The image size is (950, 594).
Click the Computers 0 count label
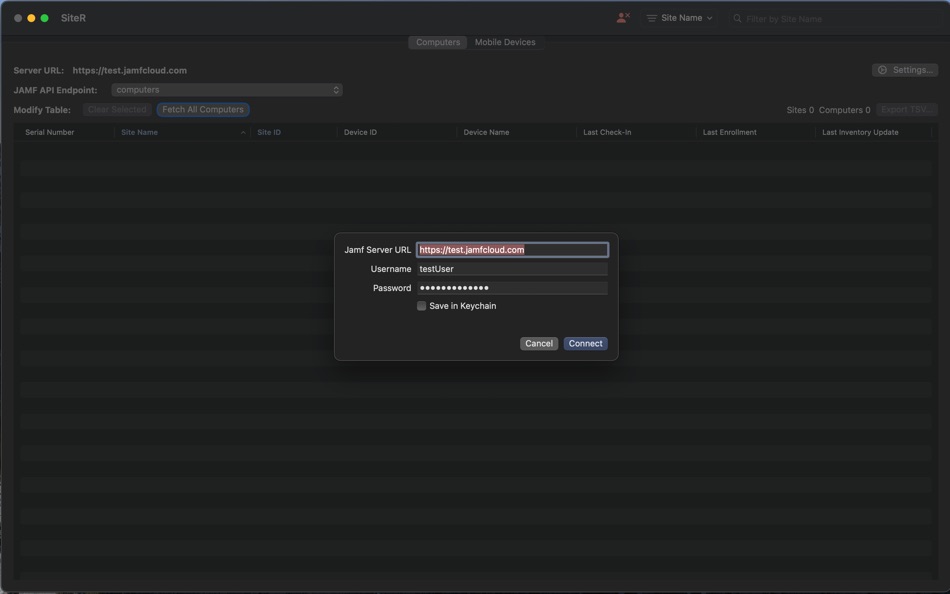point(844,110)
